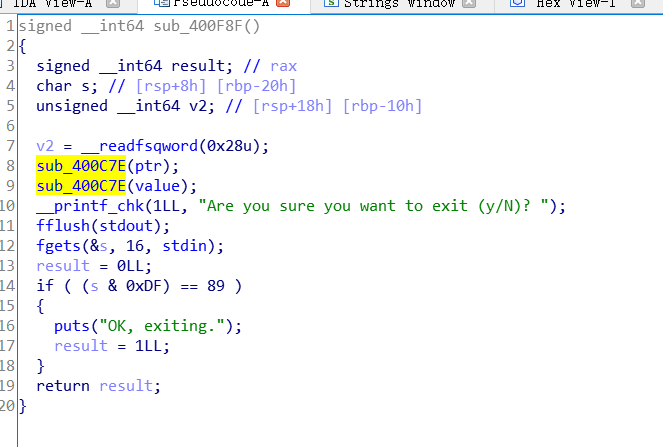
Task: Close the Hex View-1 tab
Action: [638, 3]
